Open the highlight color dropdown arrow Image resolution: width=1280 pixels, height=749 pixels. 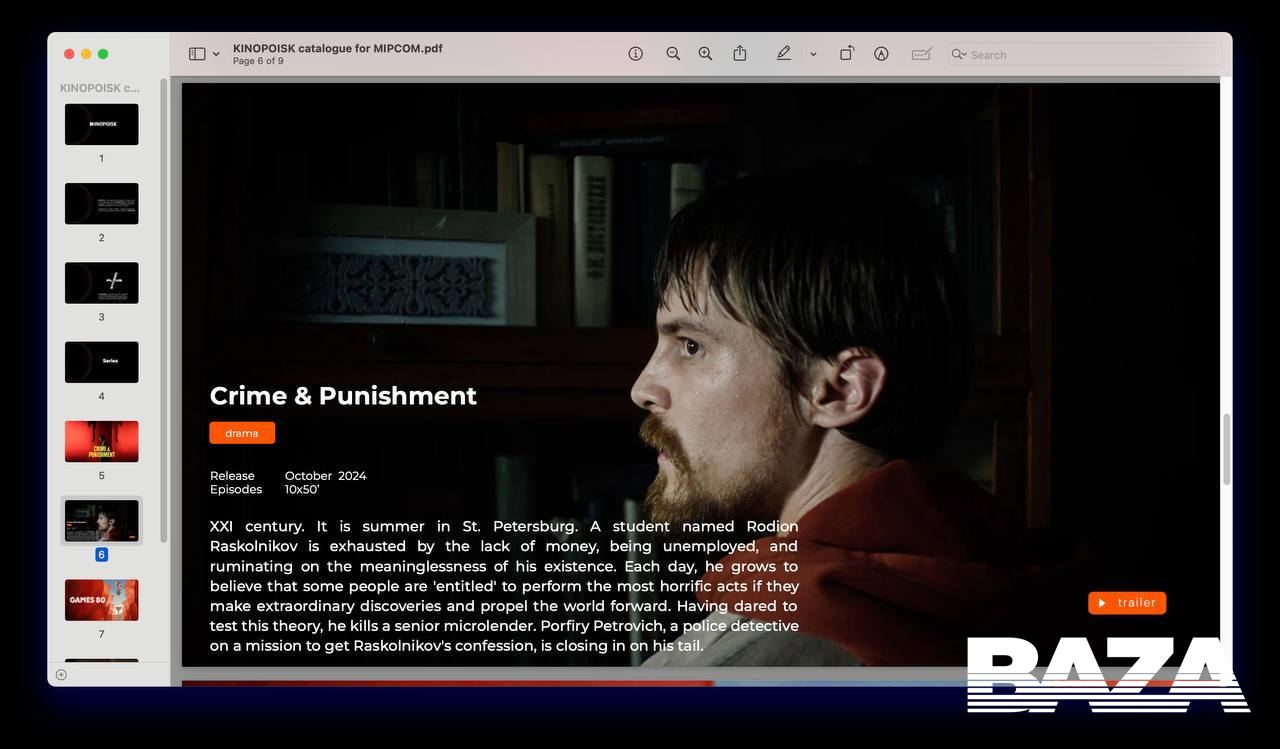tap(813, 54)
